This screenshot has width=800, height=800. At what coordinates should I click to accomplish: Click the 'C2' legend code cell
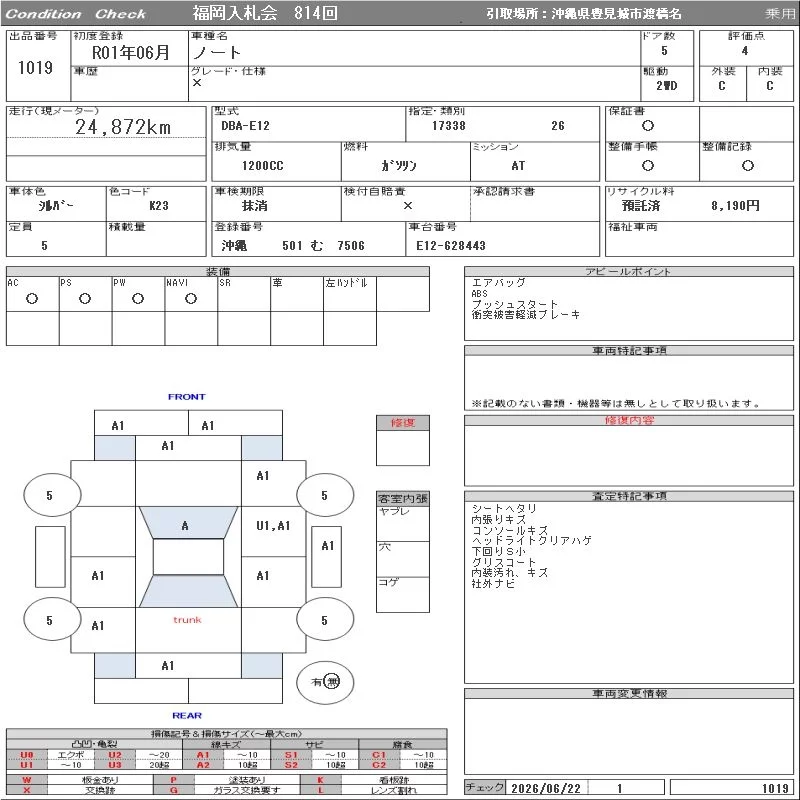(x=379, y=765)
